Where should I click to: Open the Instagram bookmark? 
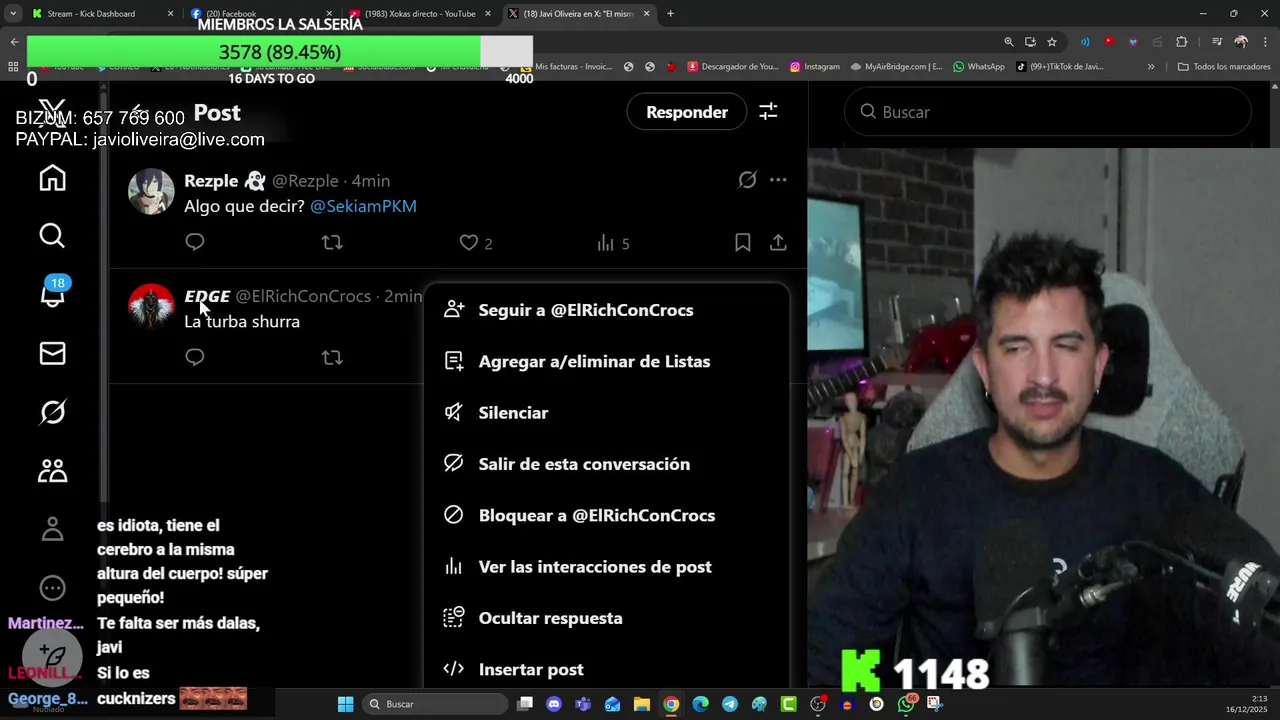coord(815,67)
